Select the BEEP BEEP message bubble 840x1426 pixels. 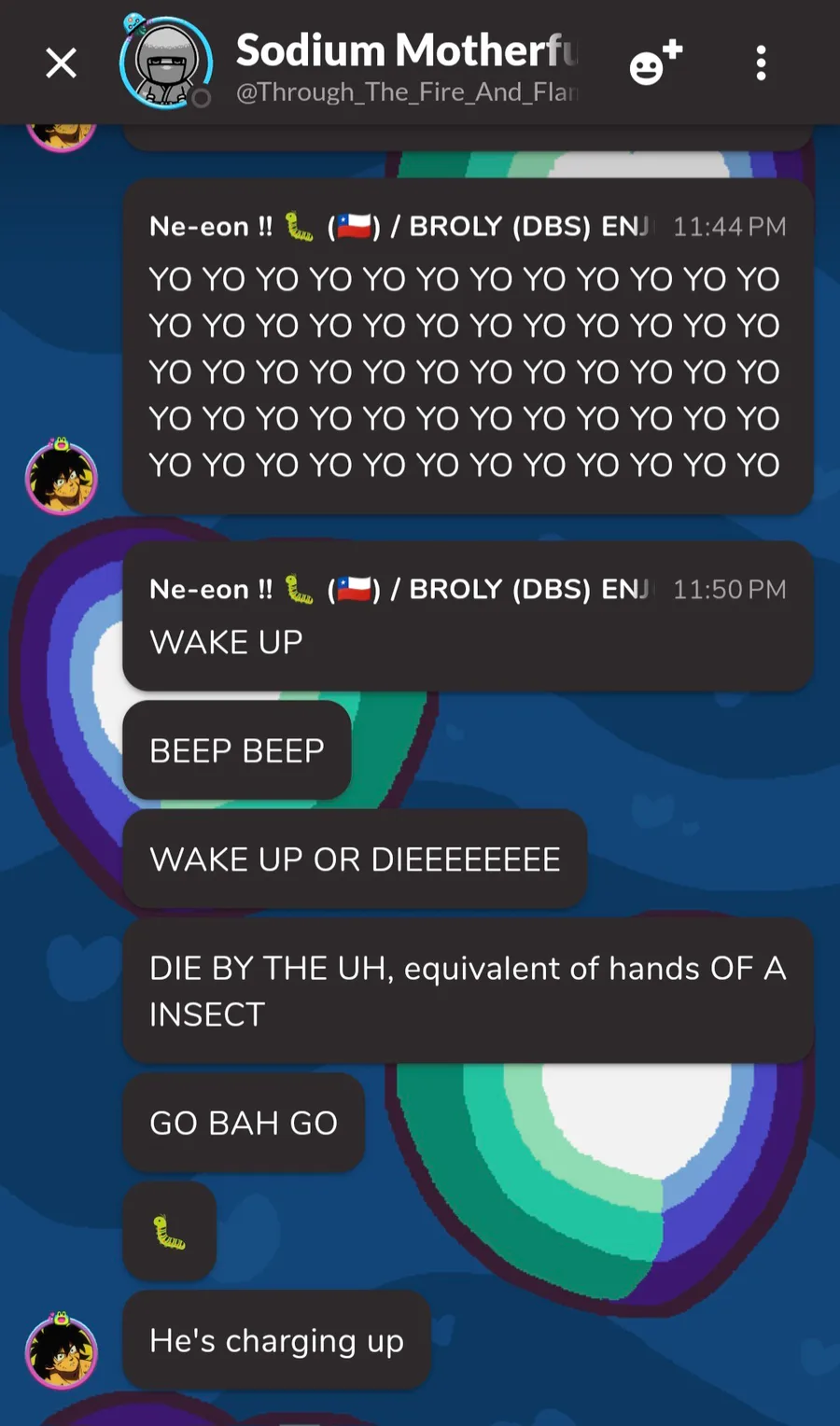(x=237, y=750)
